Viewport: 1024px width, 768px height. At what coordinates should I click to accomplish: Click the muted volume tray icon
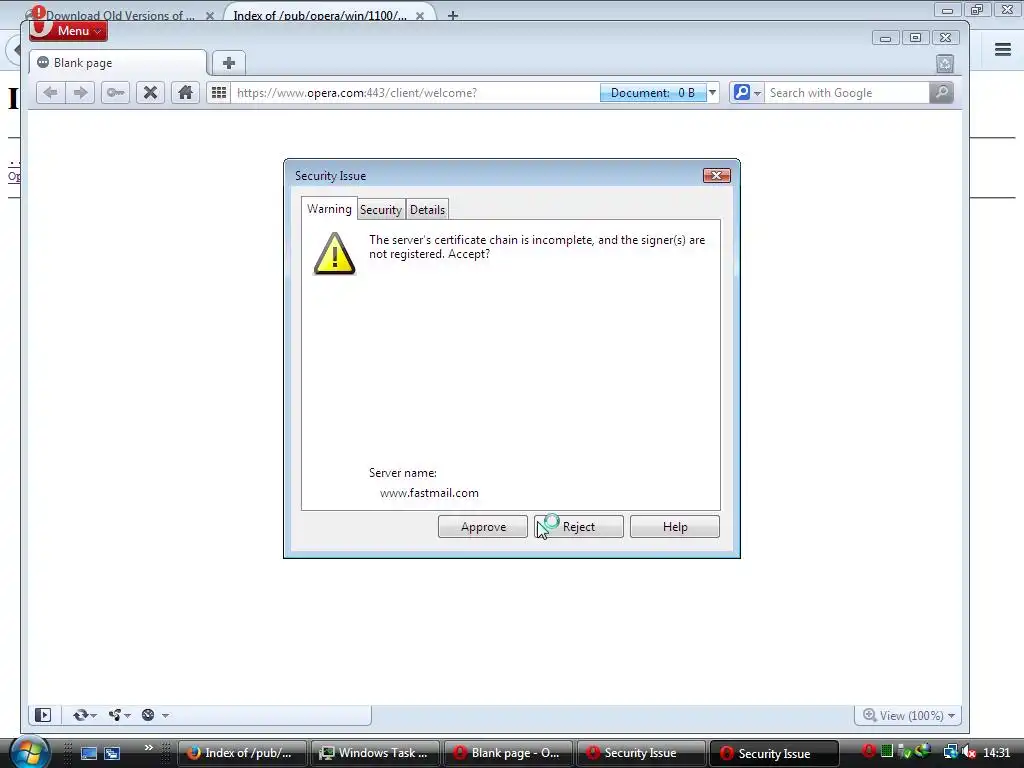(x=969, y=752)
